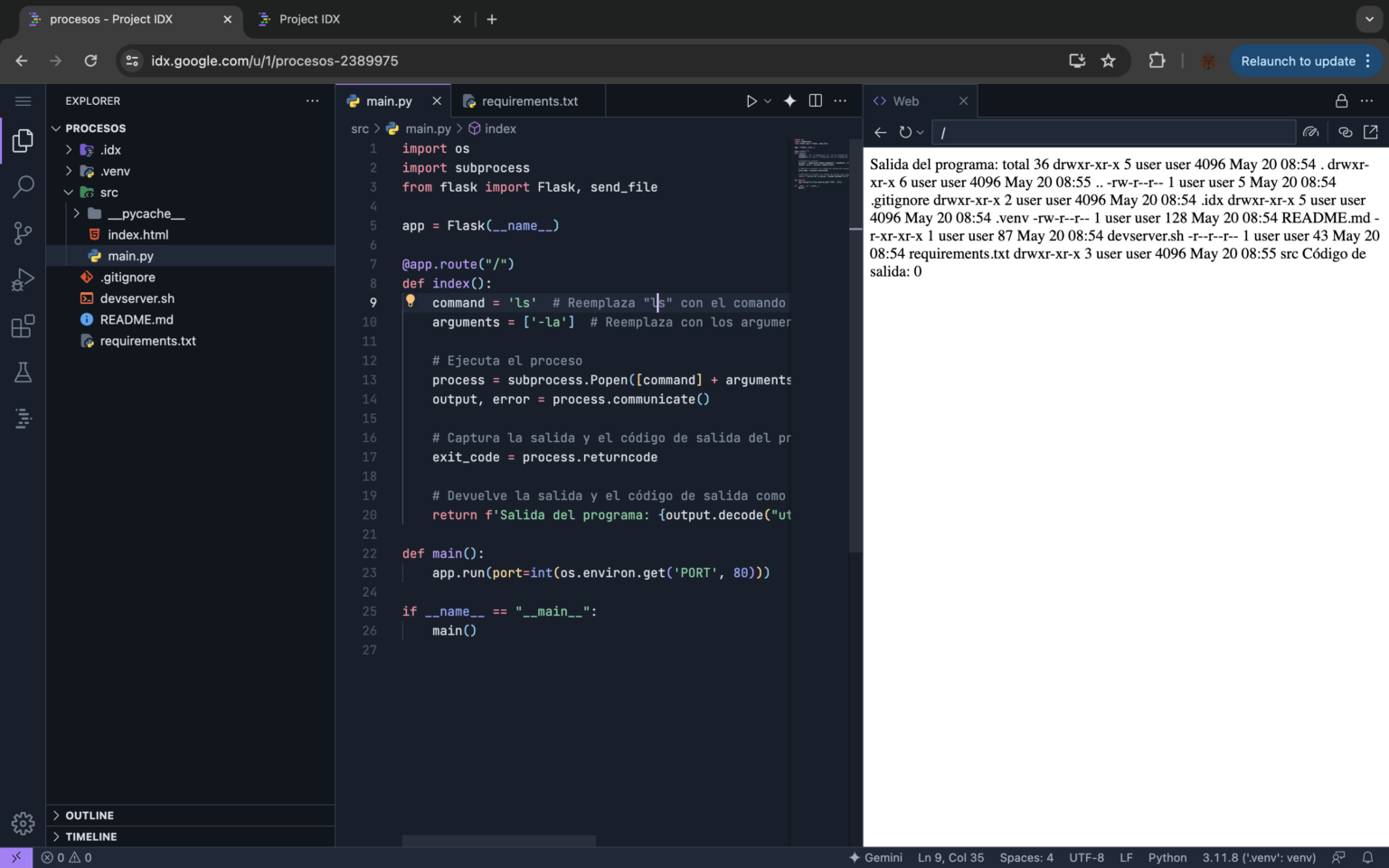Open the Search panel in the activity bar

23,186
